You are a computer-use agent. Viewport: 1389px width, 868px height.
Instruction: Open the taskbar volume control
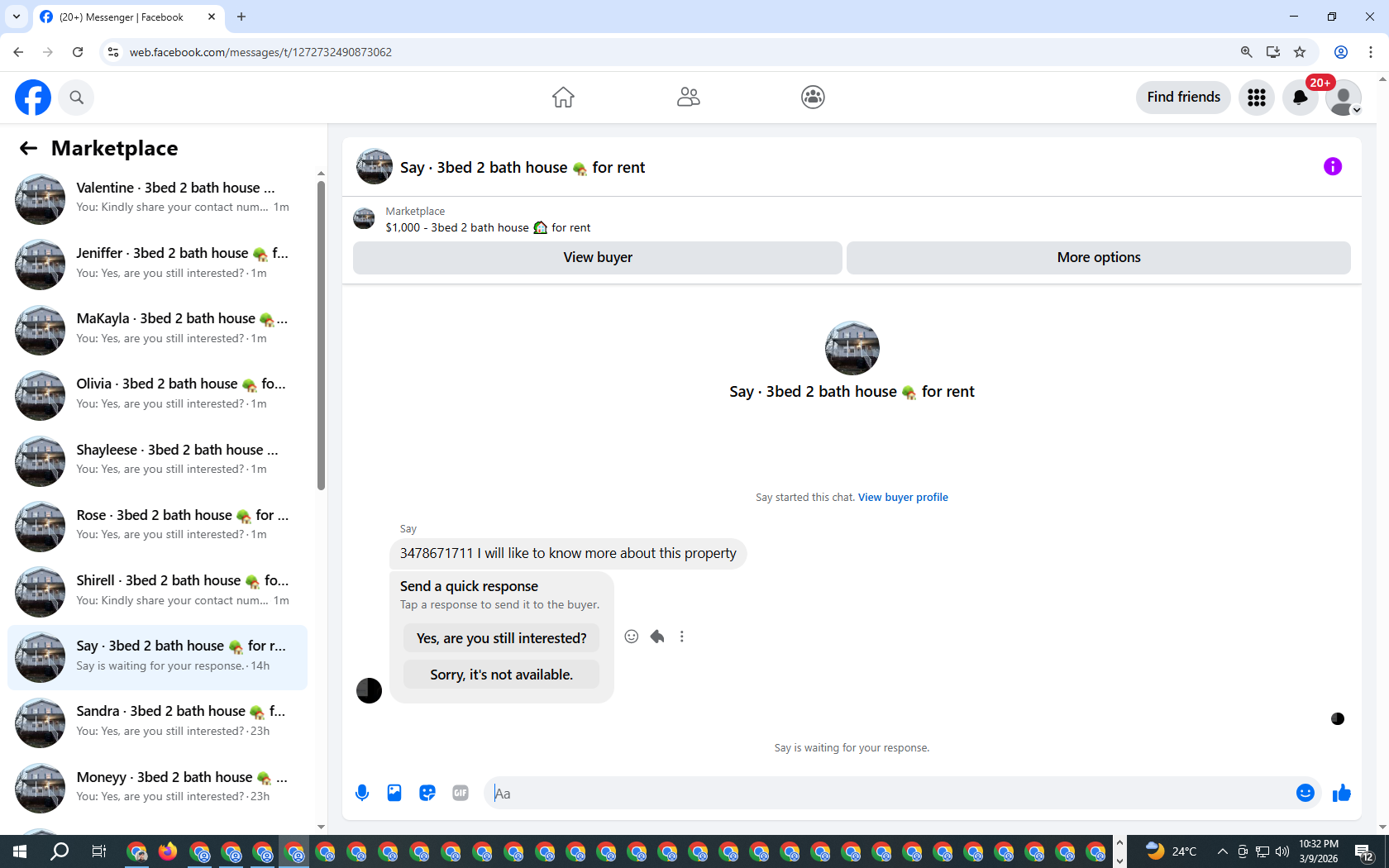point(1282,851)
